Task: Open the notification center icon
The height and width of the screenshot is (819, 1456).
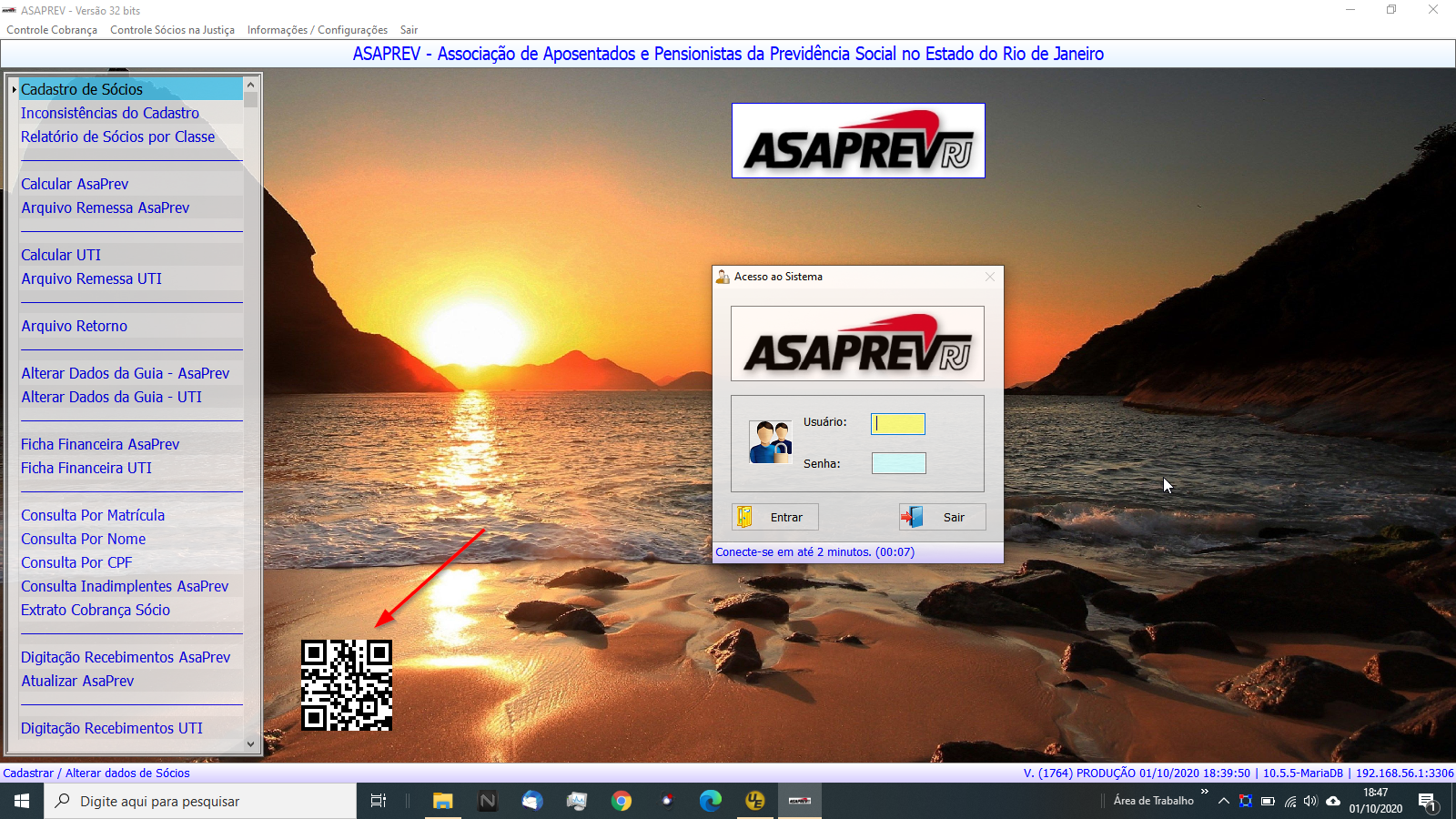Action: (1427, 801)
